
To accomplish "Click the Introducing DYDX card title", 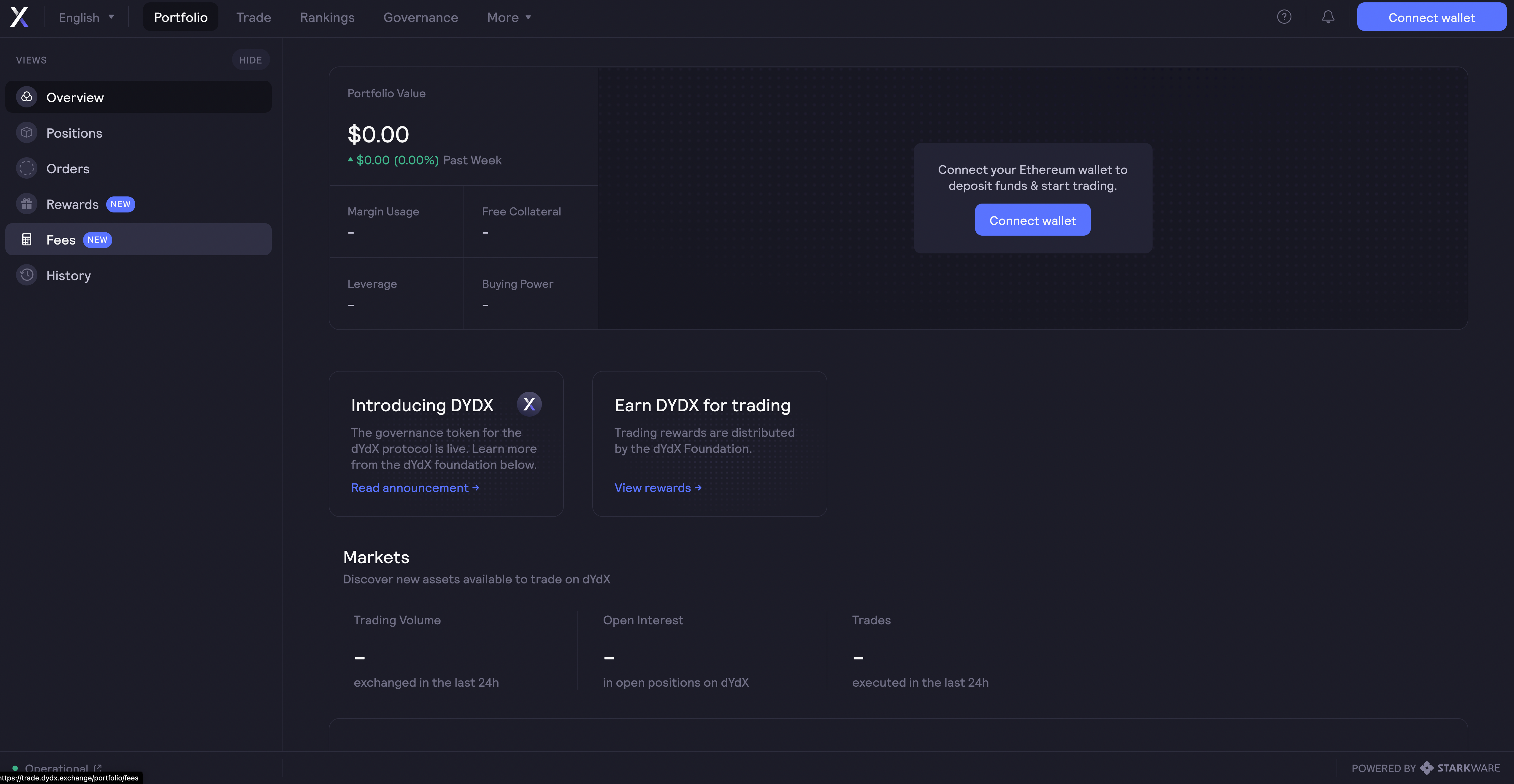I will pyautogui.click(x=422, y=405).
